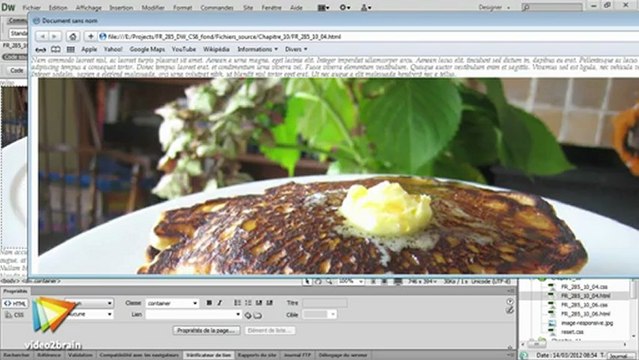Choose the Zoom magnifier tool in status bar

(x=328, y=281)
